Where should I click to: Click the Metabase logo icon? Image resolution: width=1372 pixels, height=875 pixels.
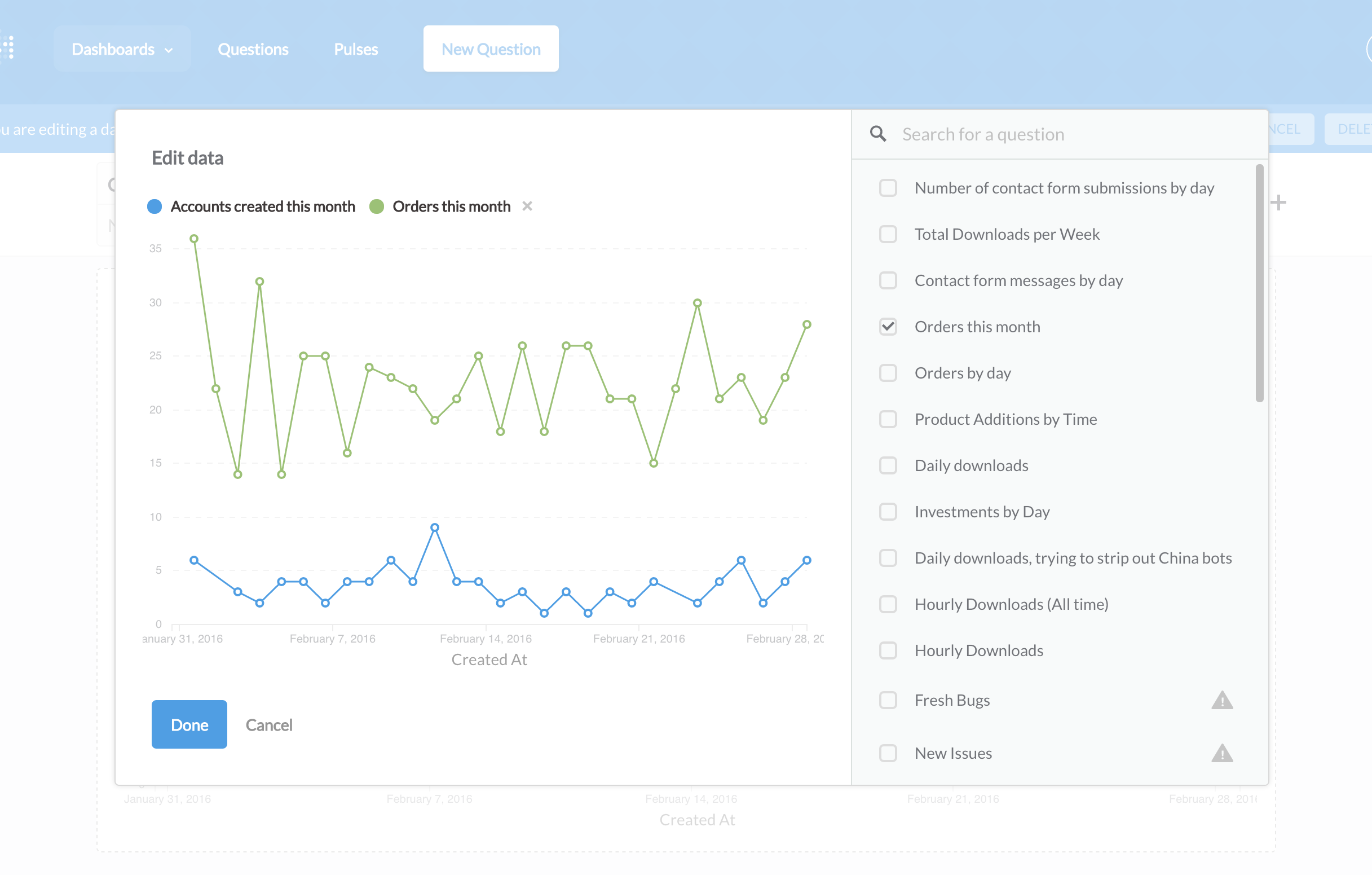[8, 48]
